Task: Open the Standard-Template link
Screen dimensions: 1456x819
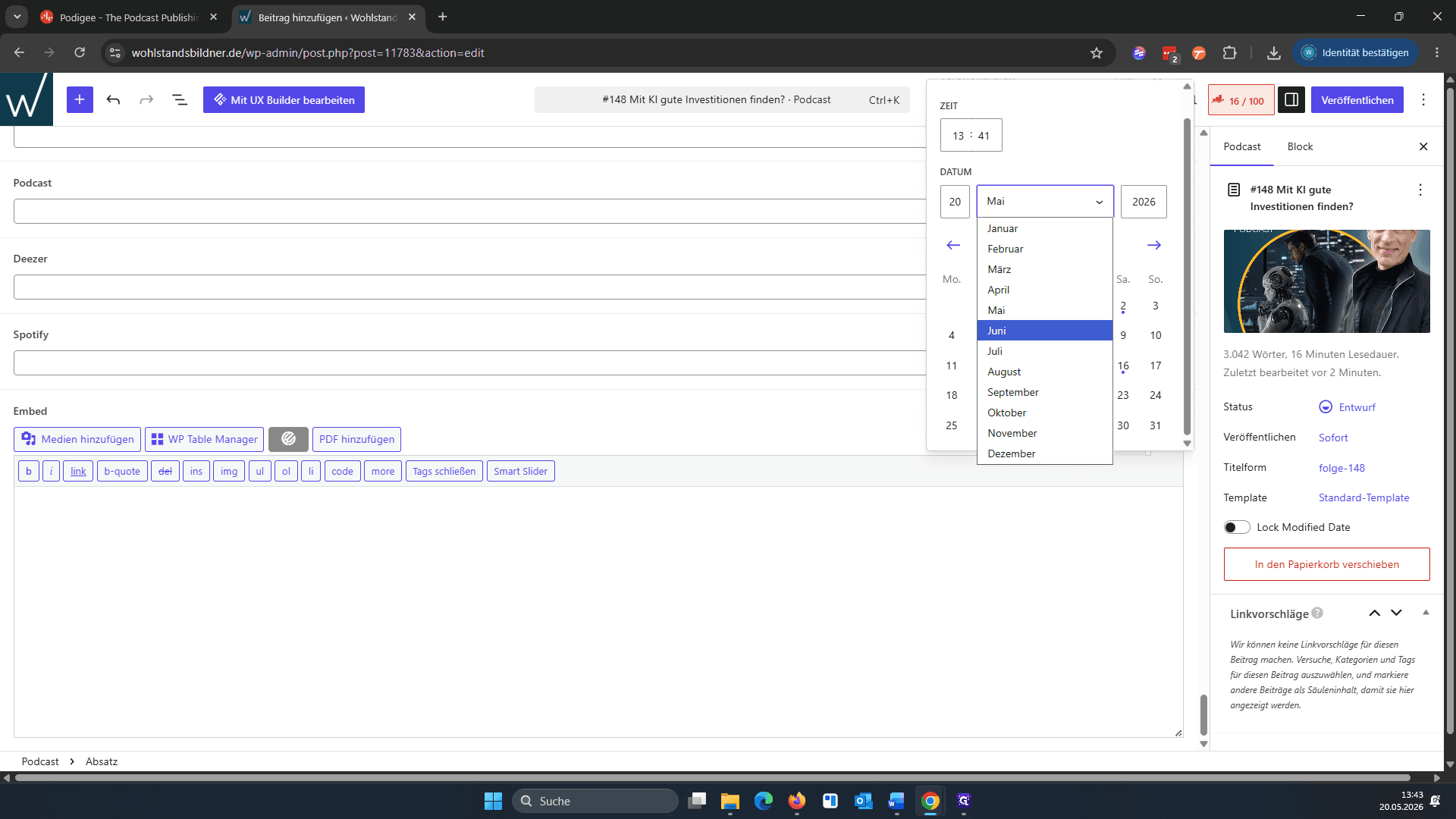Action: click(x=1363, y=497)
